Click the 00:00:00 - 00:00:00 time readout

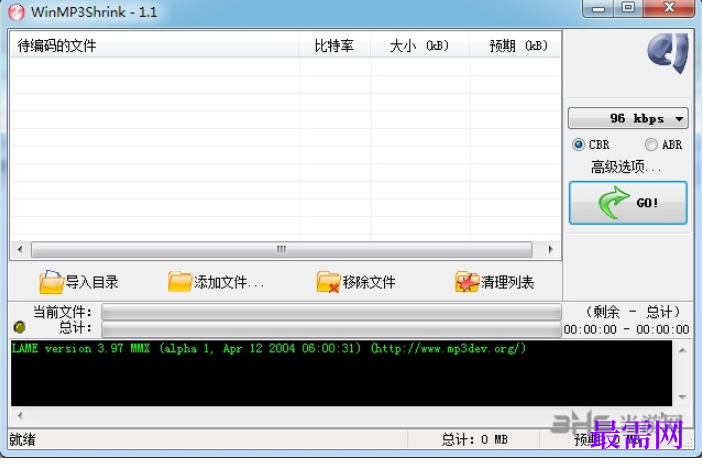pyautogui.click(x=626, y=329)
